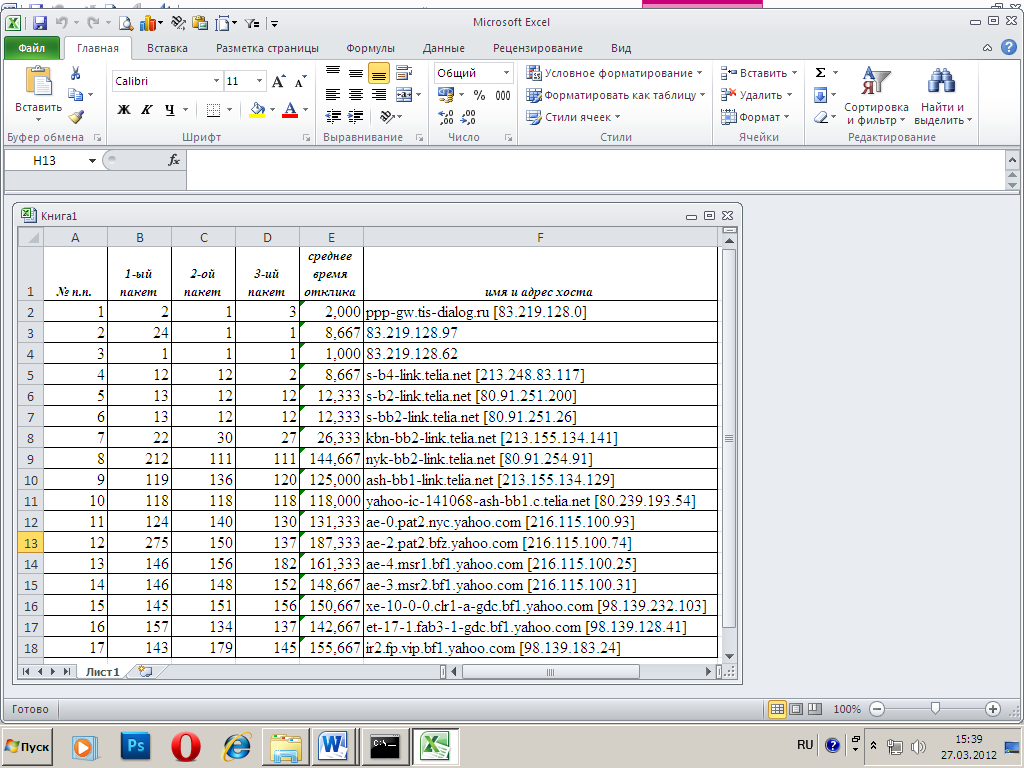1024x768 pixels.
Task: Align text to middle of cell
Action: [x=356, y=73]
